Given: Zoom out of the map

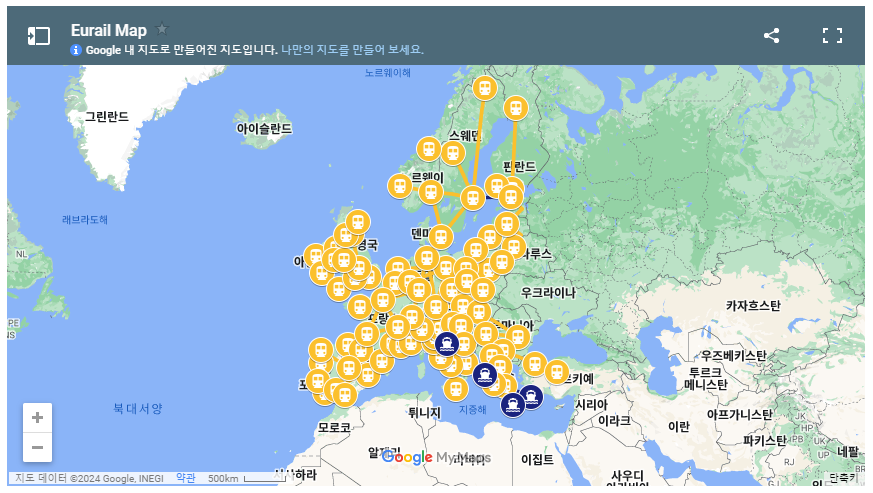Looking at the screenshot, I should pos(37,447).
